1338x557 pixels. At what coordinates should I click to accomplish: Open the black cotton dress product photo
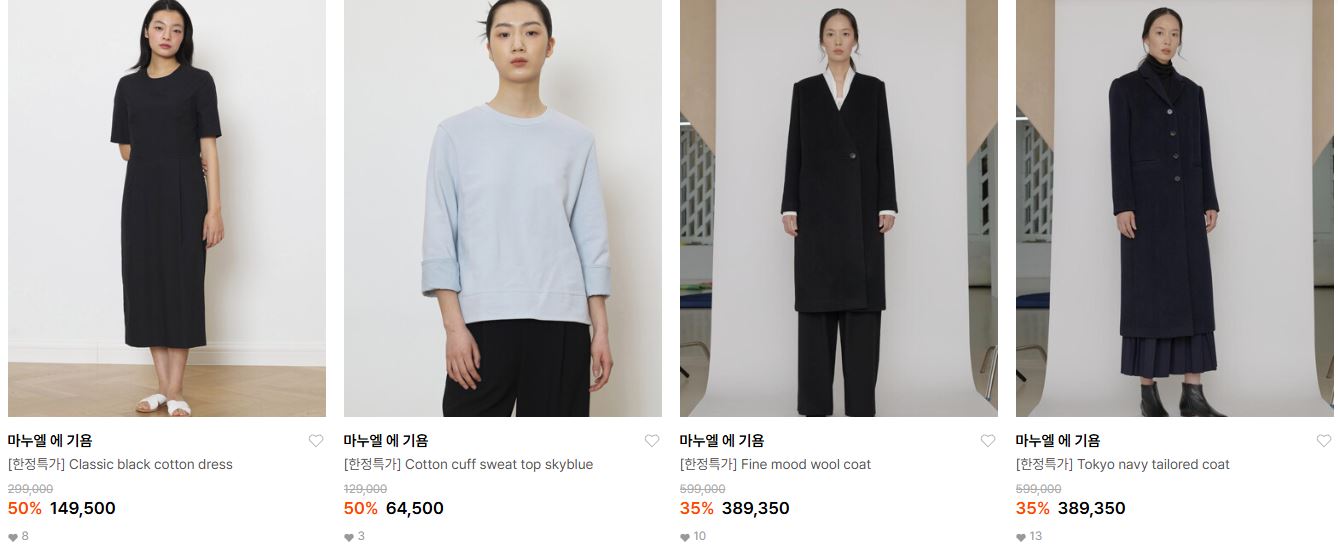(167, 208)
